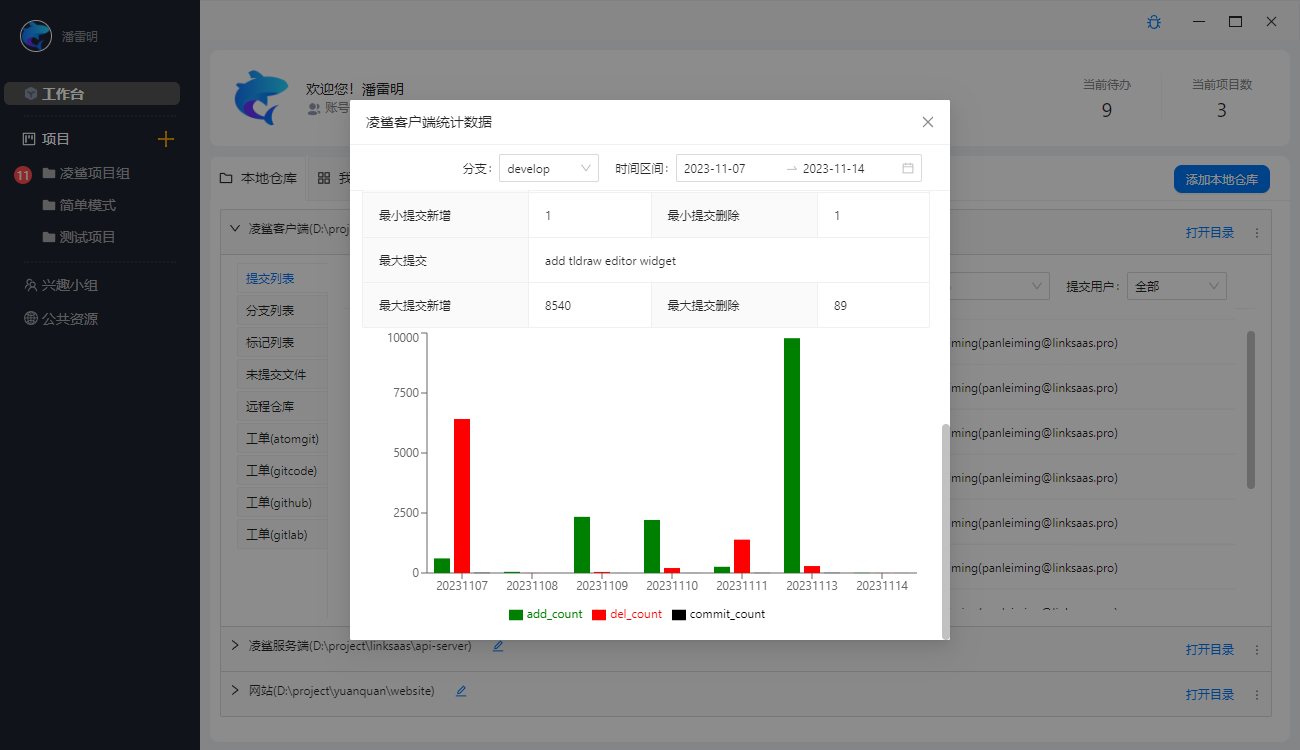Toggle add_count series in chart legend
The width and height of the screenshot is (1300, 750).
(546, 614)
